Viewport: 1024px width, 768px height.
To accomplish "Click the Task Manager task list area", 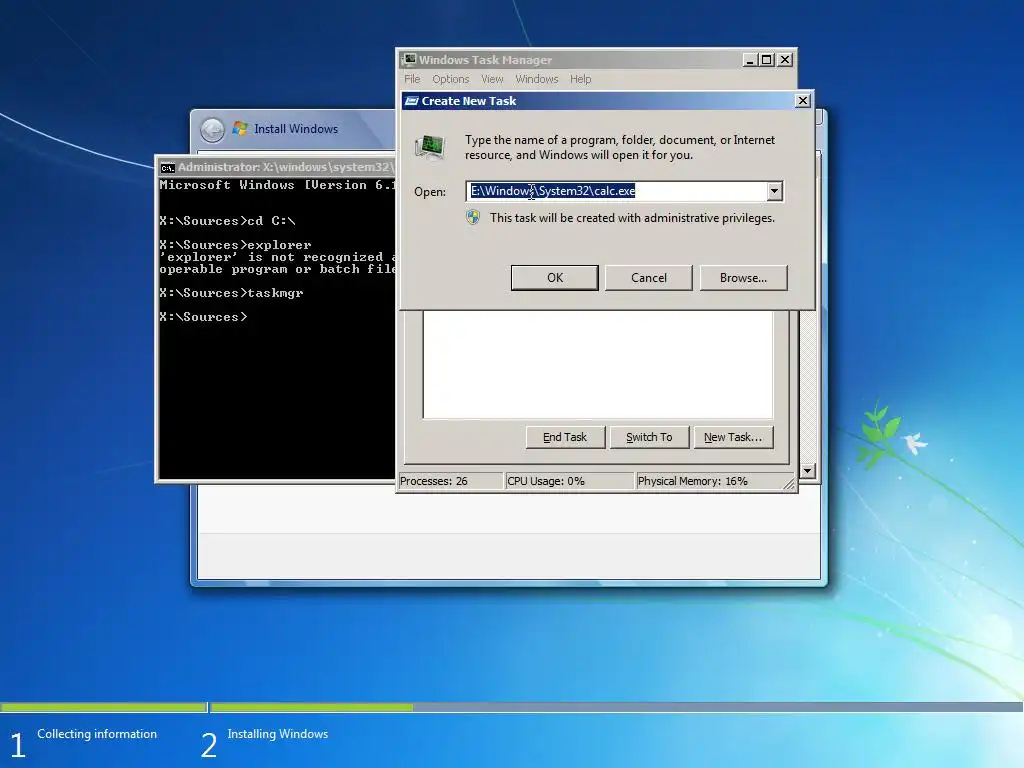I will 598,364.
